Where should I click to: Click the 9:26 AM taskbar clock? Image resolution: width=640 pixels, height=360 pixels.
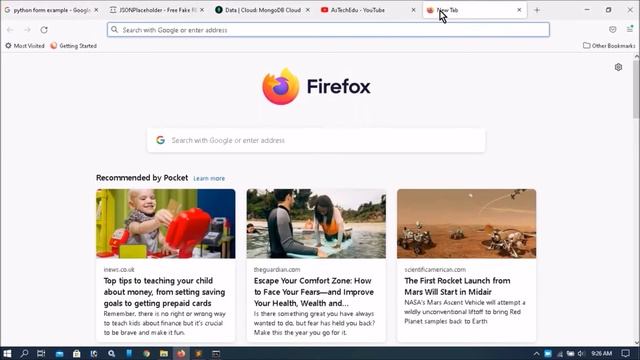(602, 353)
